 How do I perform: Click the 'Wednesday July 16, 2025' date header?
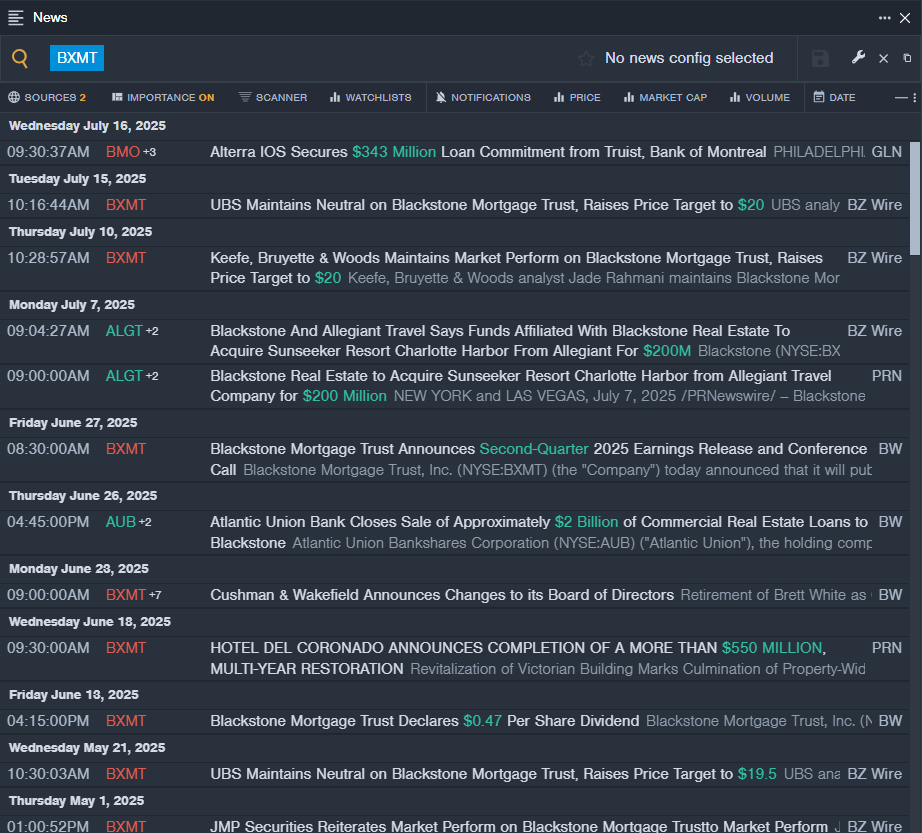[x=87, y=126]
